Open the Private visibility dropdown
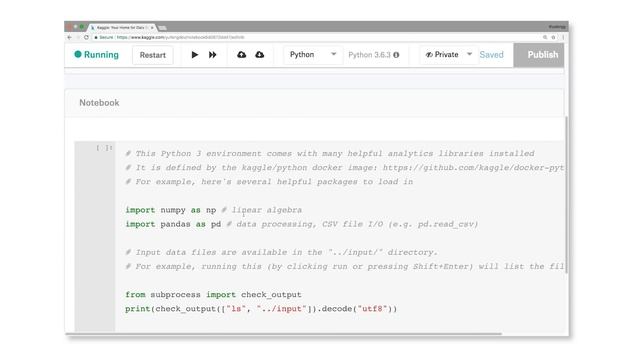 tap(448, 55)
